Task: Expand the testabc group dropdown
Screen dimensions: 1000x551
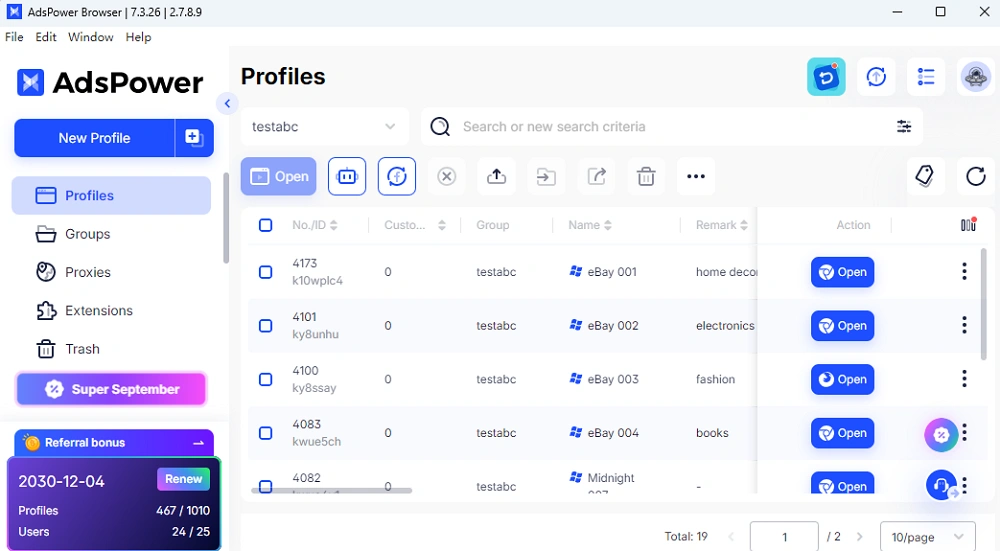Action: coord(325,126)
